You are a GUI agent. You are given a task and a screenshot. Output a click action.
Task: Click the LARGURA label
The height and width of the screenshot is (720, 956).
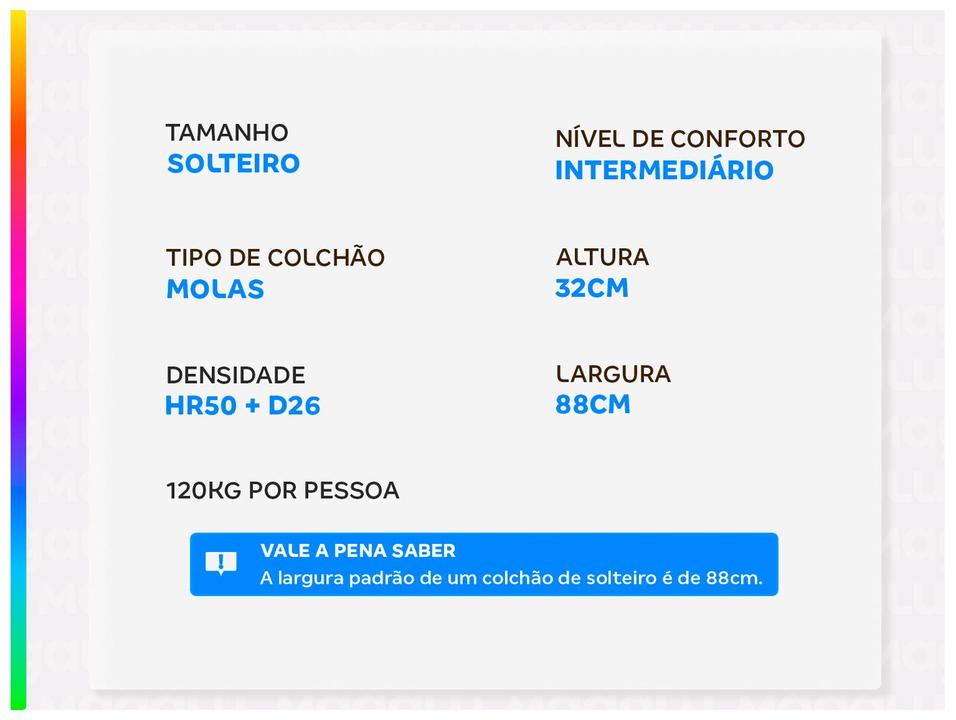click(613, 375)
